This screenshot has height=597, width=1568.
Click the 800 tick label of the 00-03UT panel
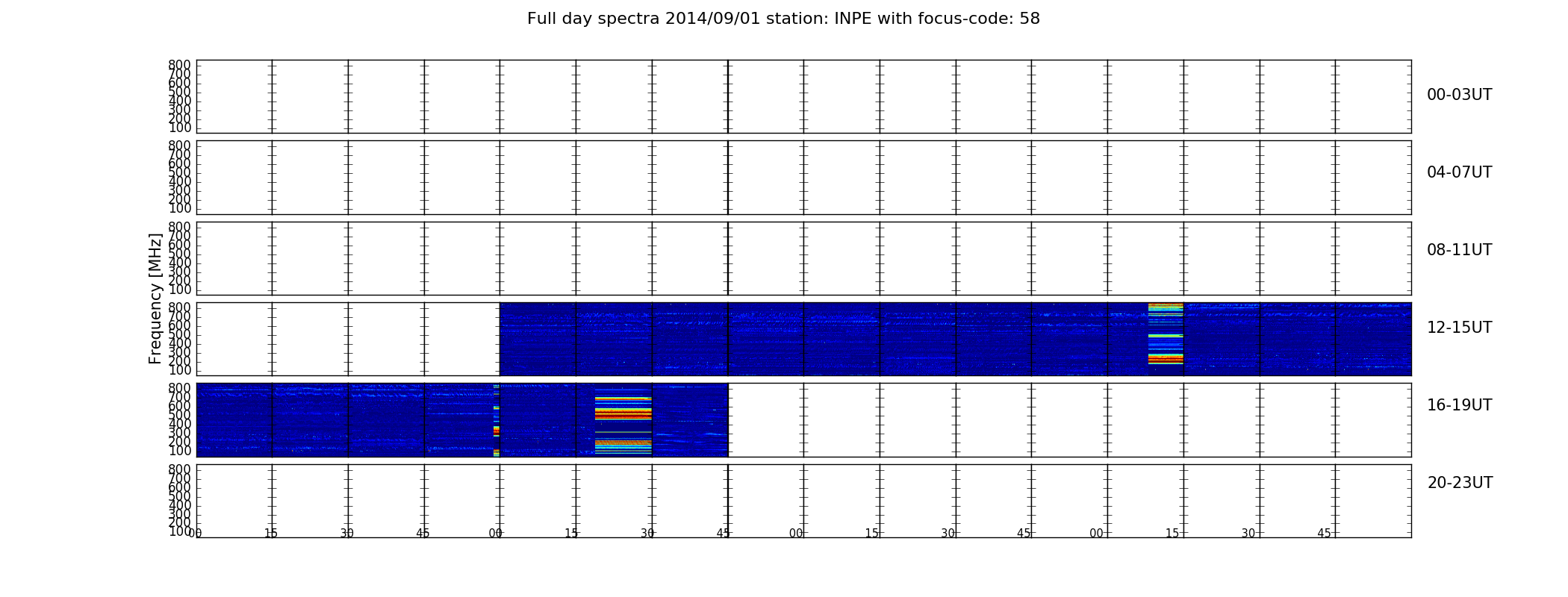click(x=179, y=65)
